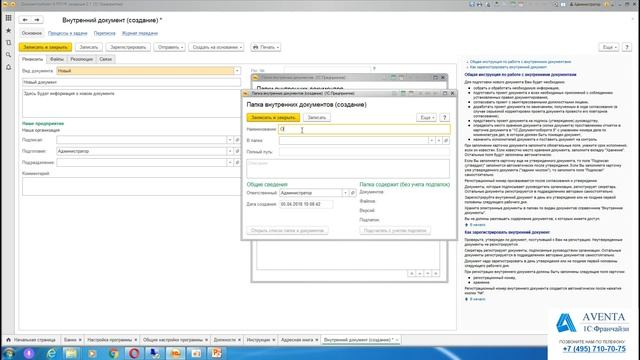
Task: Click Комментарий text area
Action: 131,186
